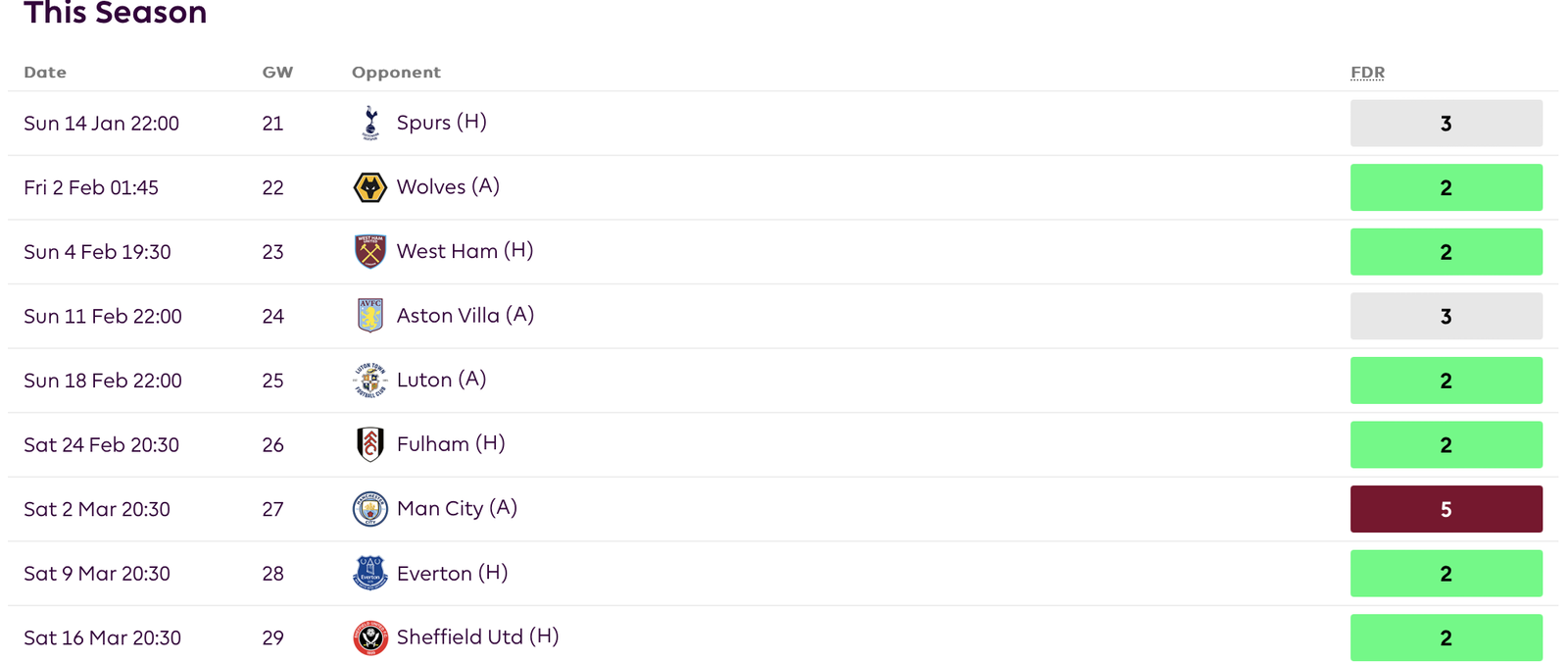Viewport: 1568px width, 662px height.
Task: Click the Luton Town crest icon
Action: pyautogui.click(x=369, y=380)
